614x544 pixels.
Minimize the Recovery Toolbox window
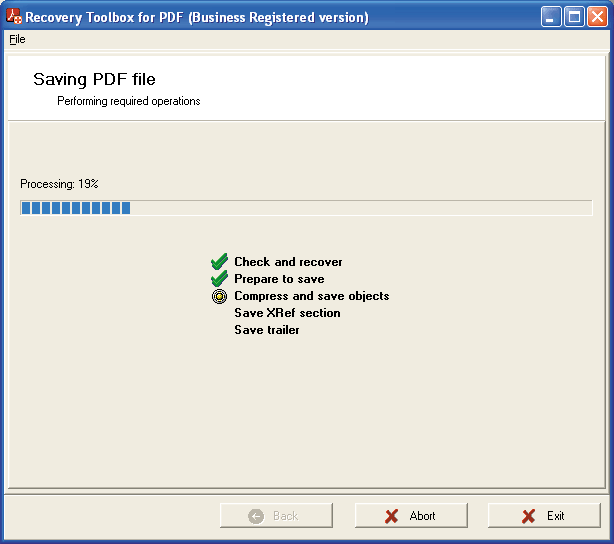point(551,17)
